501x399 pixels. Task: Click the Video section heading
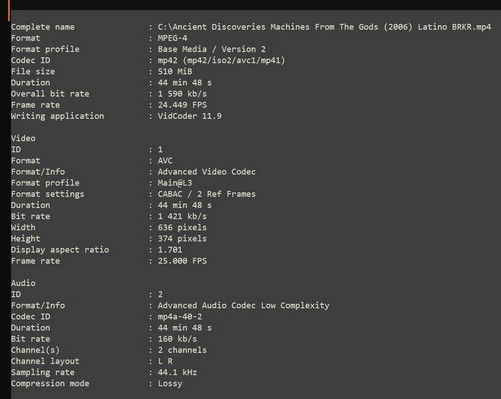click(x=23, y=138)
